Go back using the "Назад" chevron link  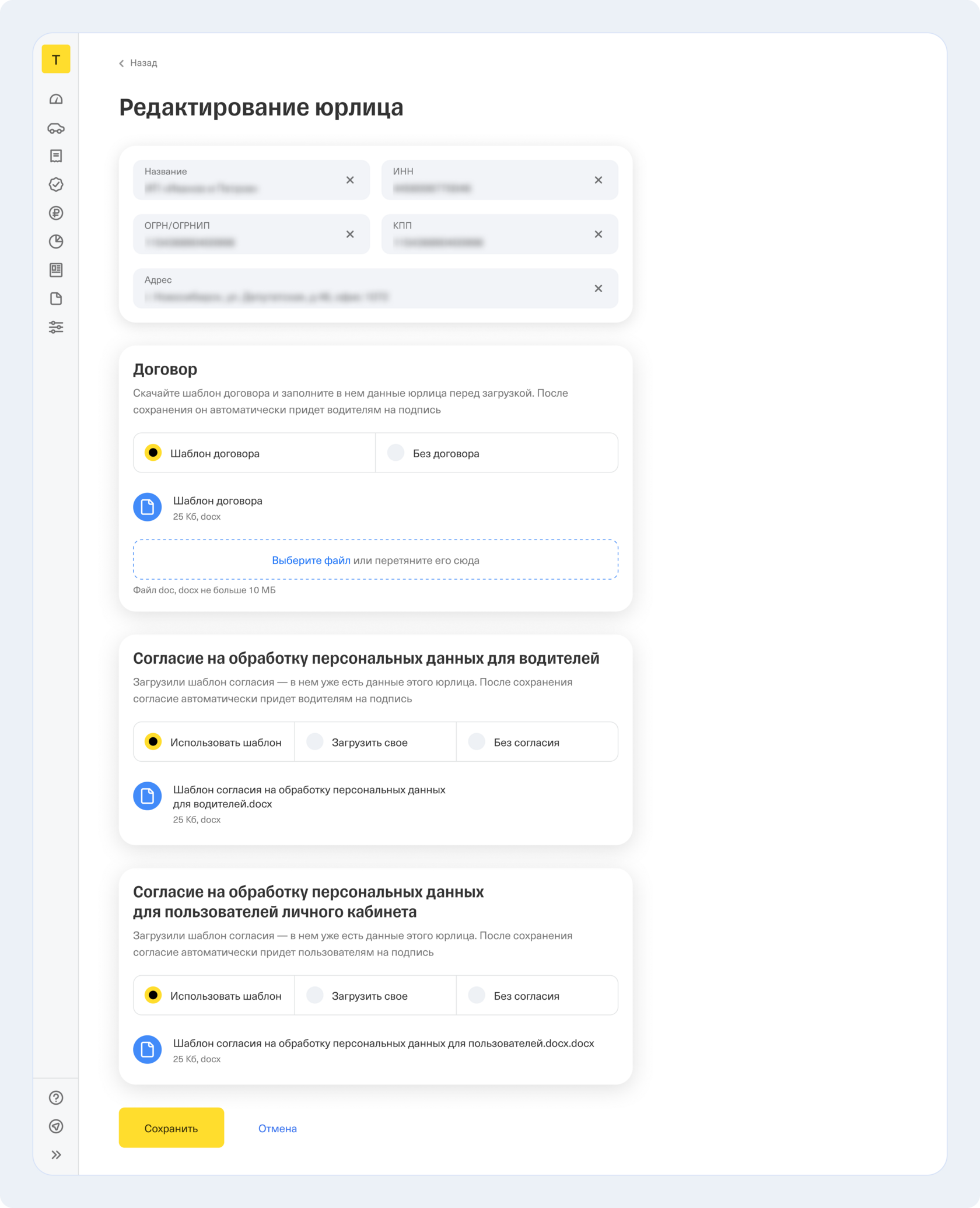[138, 63]
